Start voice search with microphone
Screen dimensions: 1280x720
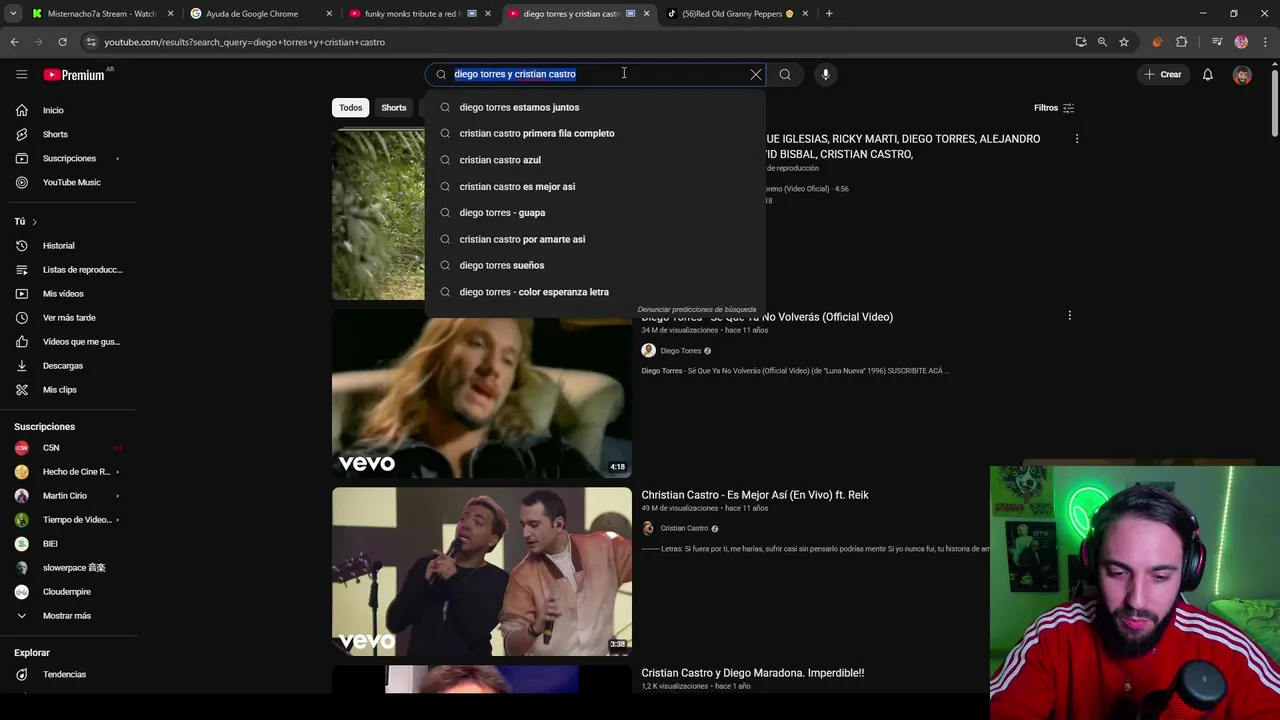[826, 74]
